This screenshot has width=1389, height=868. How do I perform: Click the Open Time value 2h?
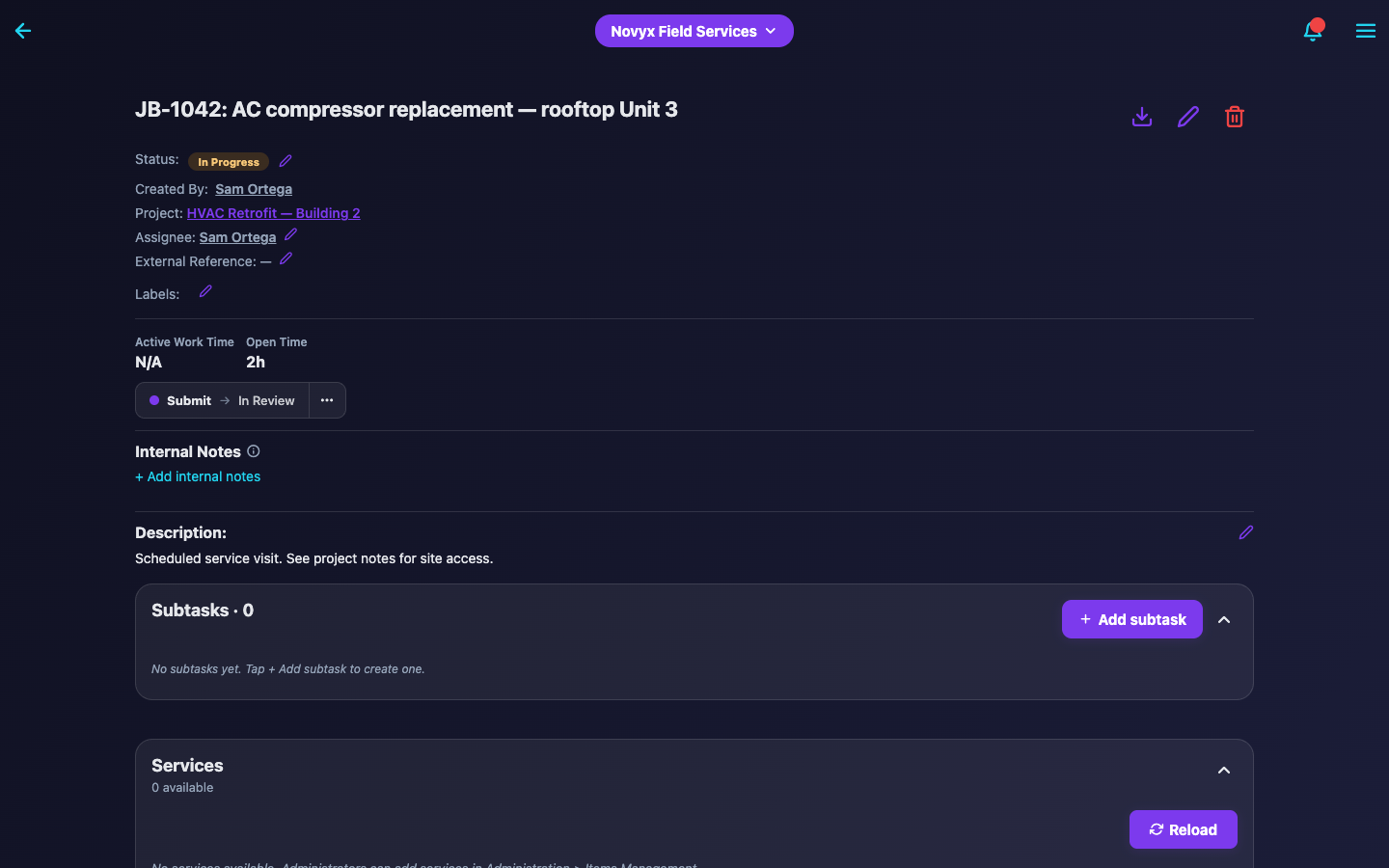coord(256,362)
